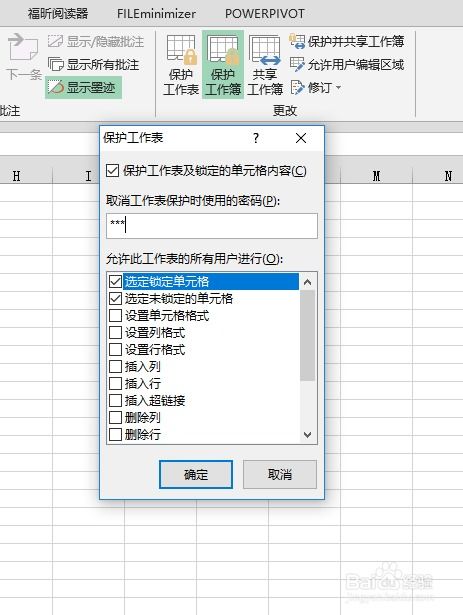Toggle 显示墨迹 in the ribbon
The image size is (463, 615).
click(83, 87)
